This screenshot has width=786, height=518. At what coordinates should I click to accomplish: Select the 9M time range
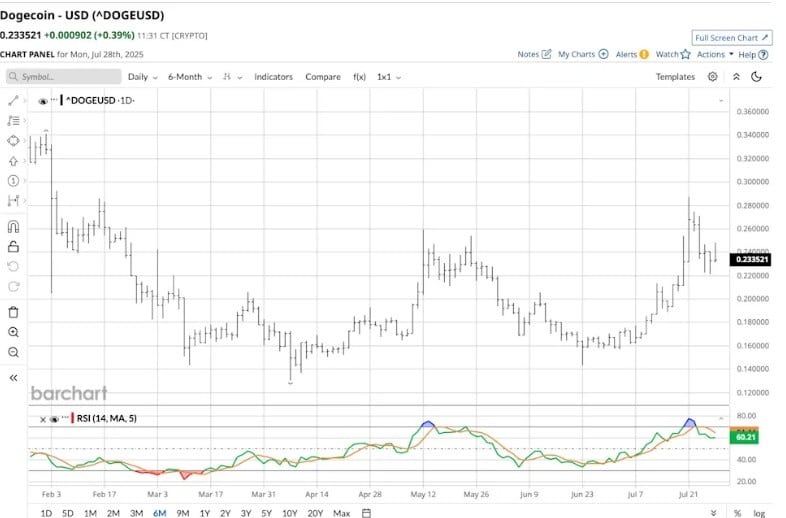182,513
